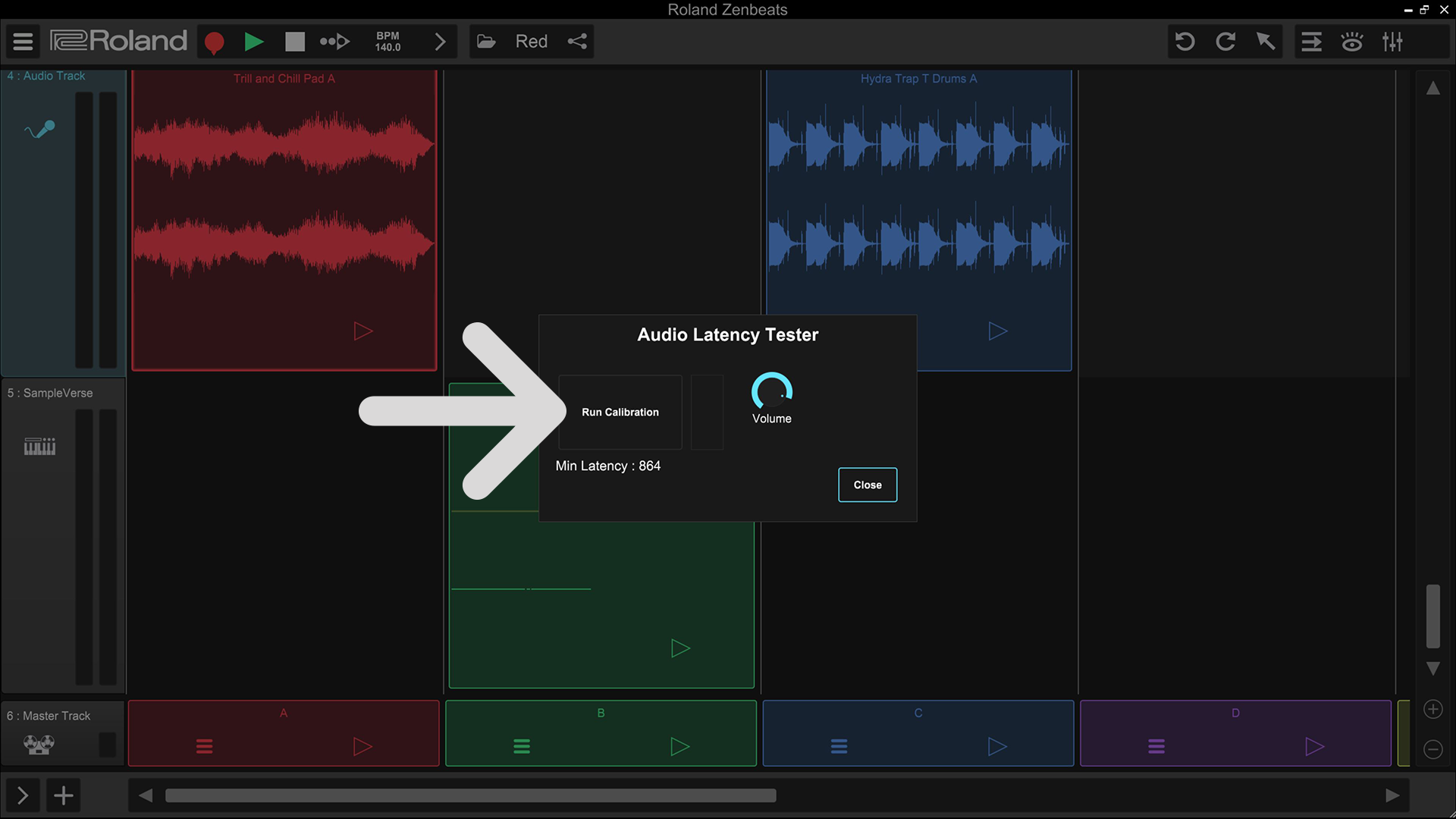Viewport: 1456px width, 819px height.
Task: Click the red Record button
Action: [x=215, y=42]
